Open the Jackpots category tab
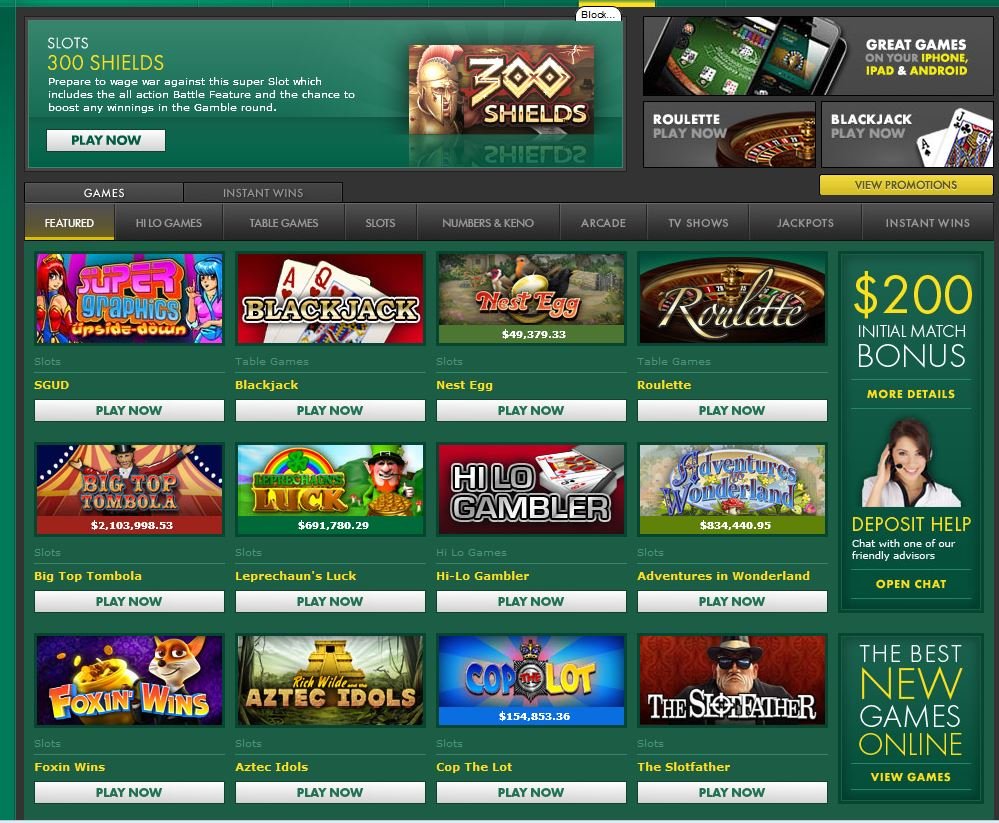 [805, 223]
